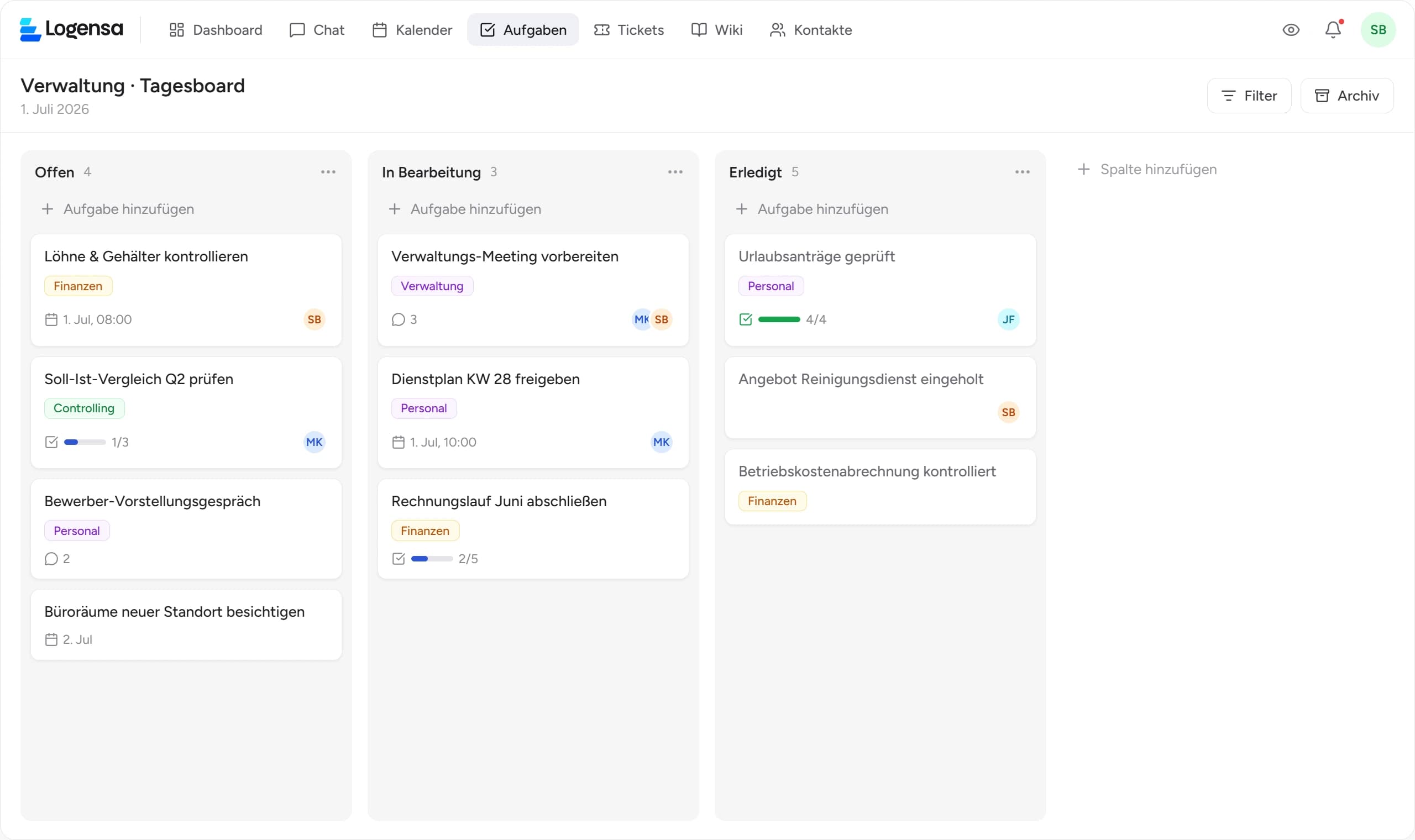Go to Dashboard
The height and width of the screenshot is (840, 1415).
click(x=216, y=29)
